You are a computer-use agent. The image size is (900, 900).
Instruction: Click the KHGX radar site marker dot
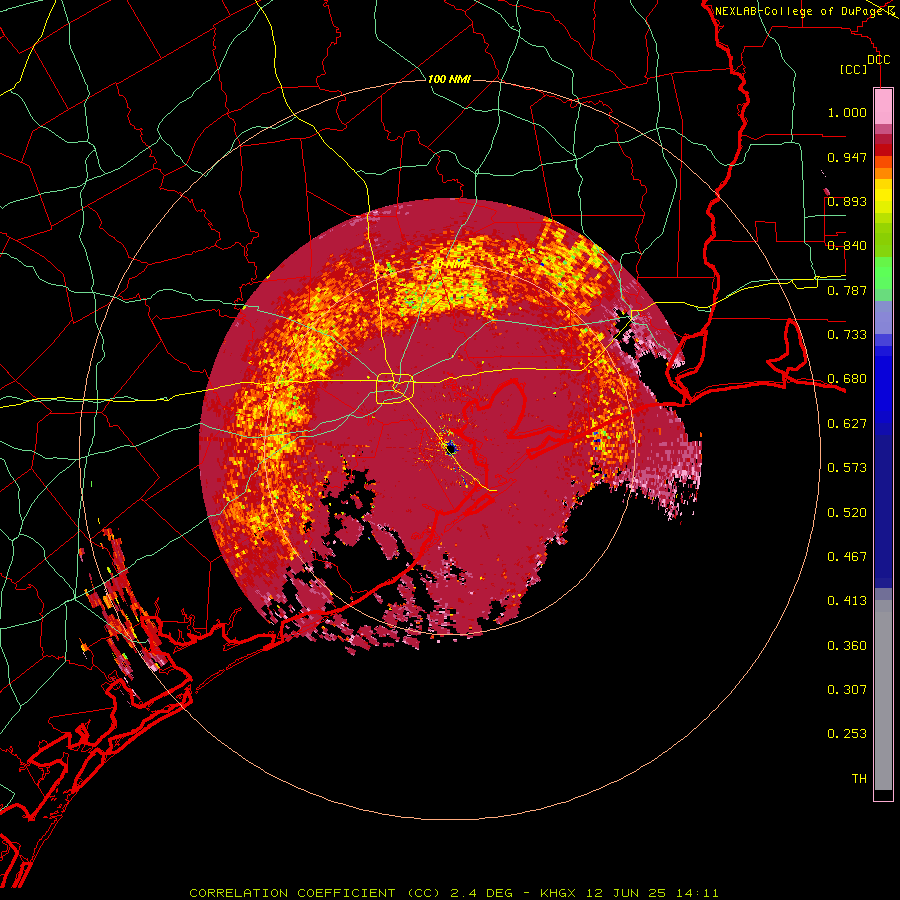451,448
